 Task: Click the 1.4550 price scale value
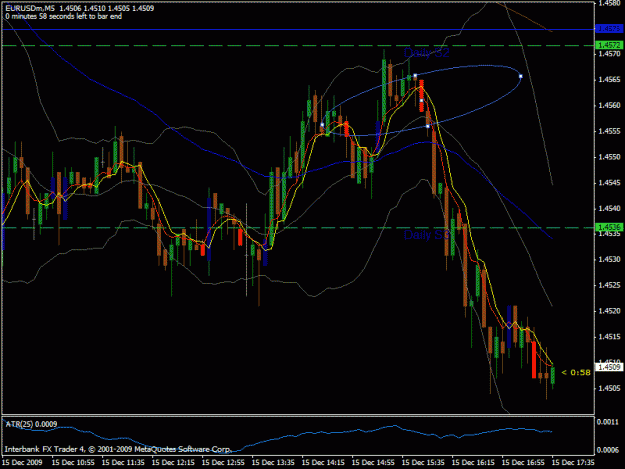(x=610, y=157)
